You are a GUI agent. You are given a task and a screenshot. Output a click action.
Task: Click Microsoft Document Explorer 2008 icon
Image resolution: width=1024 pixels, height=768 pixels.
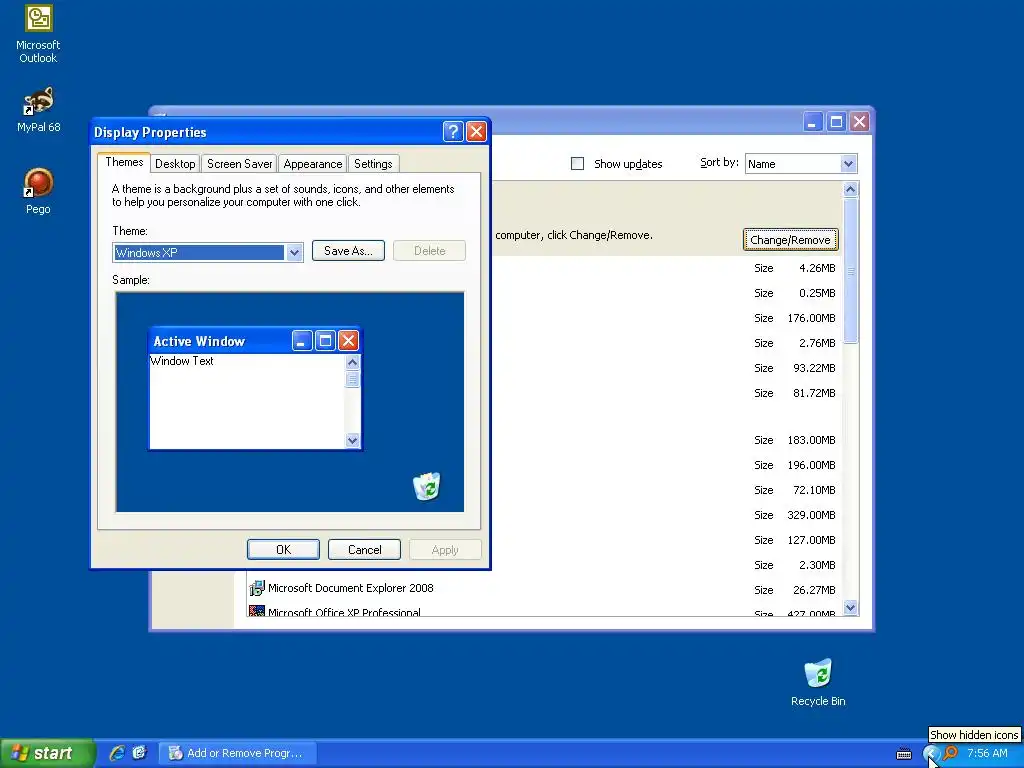click(x=257, y=588)
